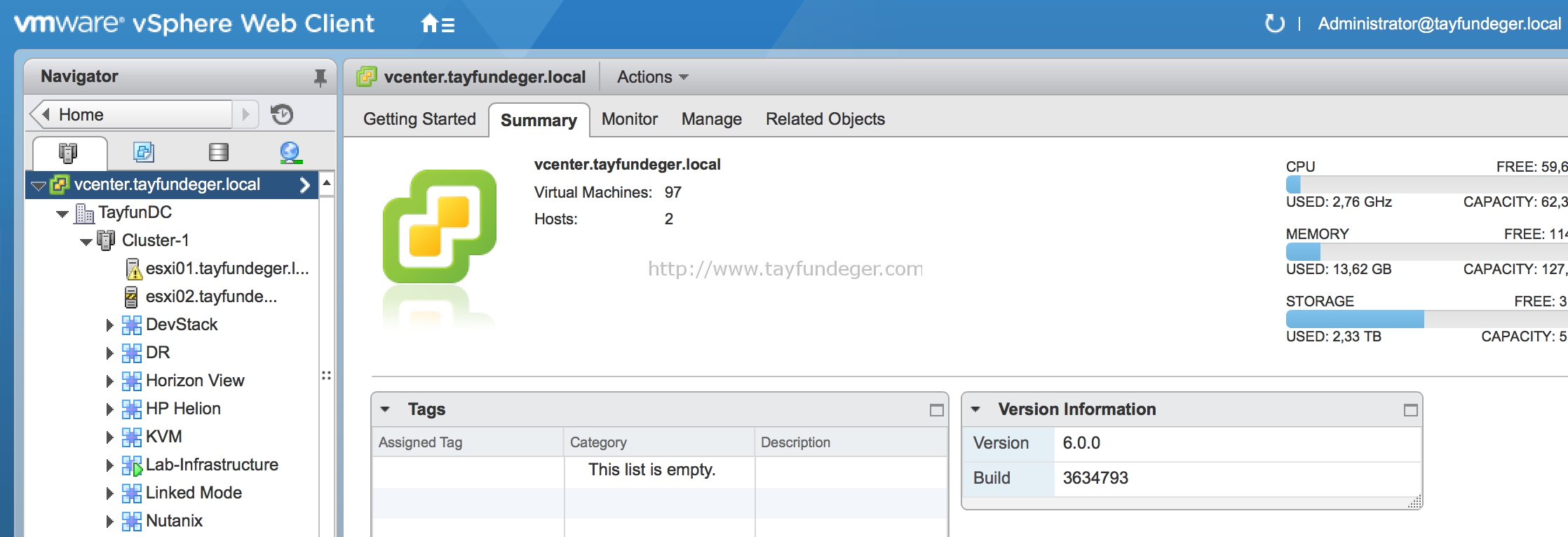Click the navigator panel splitter handle

tap(326, 375)
